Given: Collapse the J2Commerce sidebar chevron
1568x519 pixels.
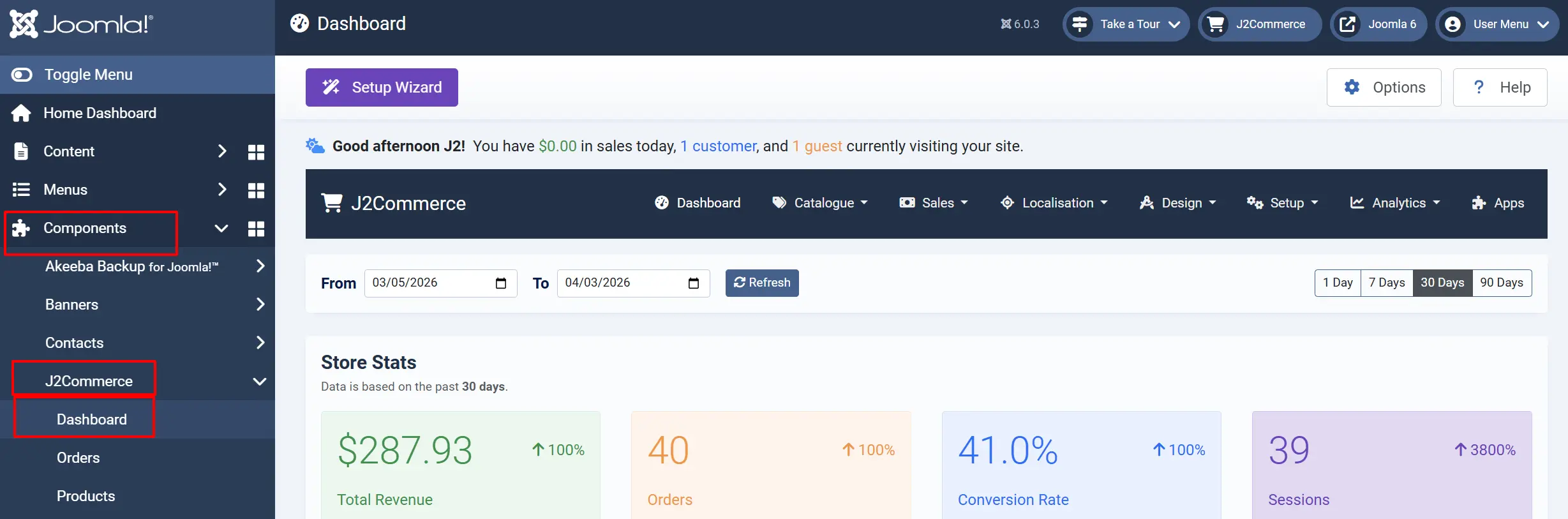Looking at the screenshot, I should [260, 381].
